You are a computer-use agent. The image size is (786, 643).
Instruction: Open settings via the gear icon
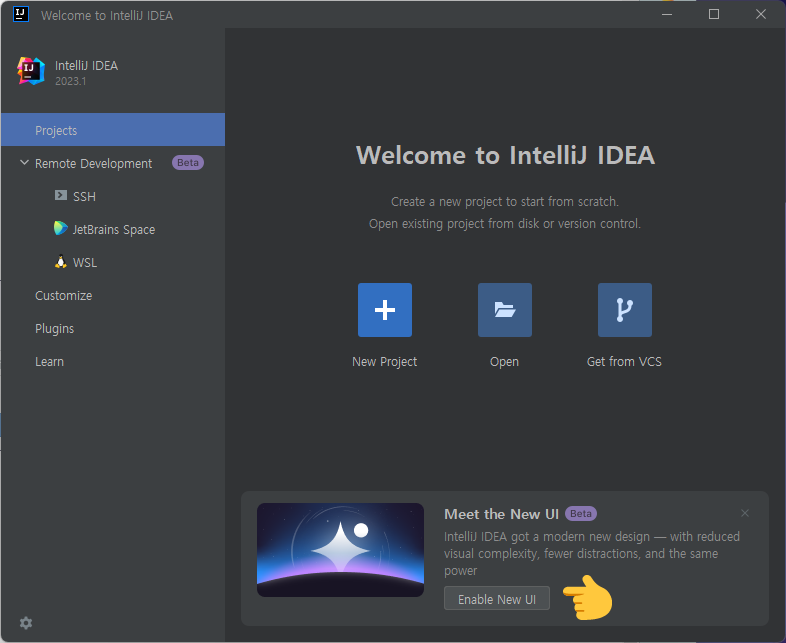coord(26,623)
